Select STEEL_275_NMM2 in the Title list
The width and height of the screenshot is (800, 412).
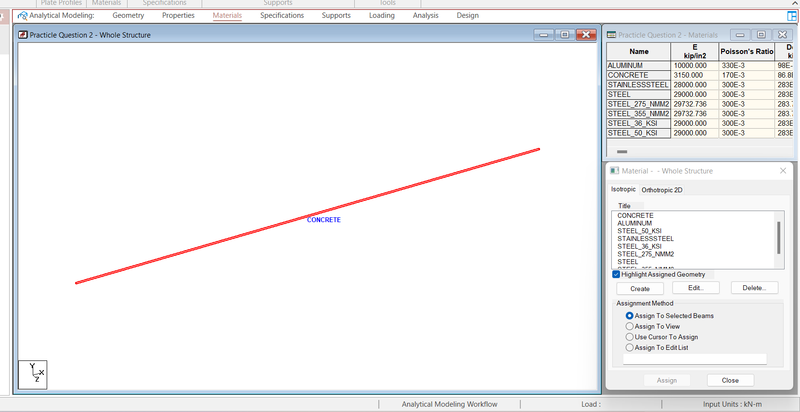click(645, 254)
